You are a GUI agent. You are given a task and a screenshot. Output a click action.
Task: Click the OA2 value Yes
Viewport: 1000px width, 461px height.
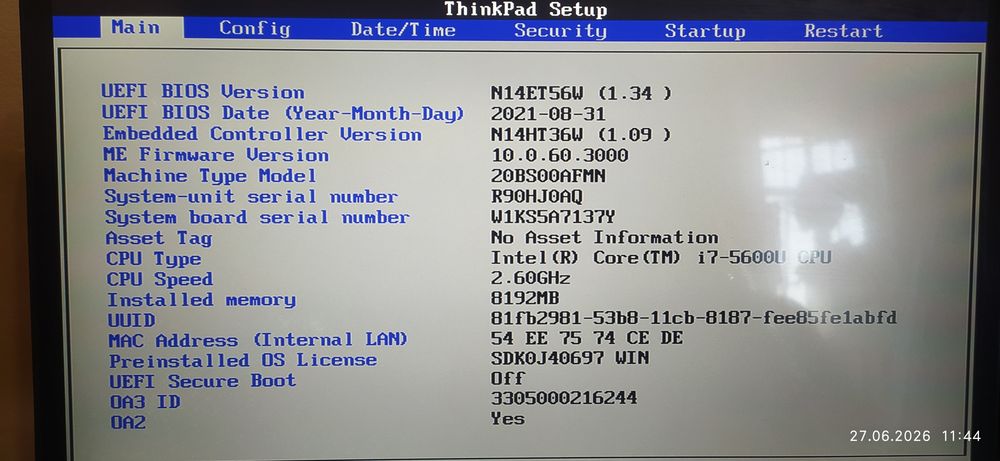[x=508, y=419]
